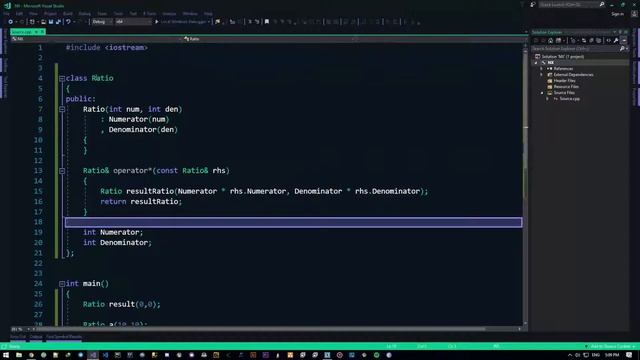640x360 pixels.
Task: Expand the External Dependencies node
Action: (542, 75)
